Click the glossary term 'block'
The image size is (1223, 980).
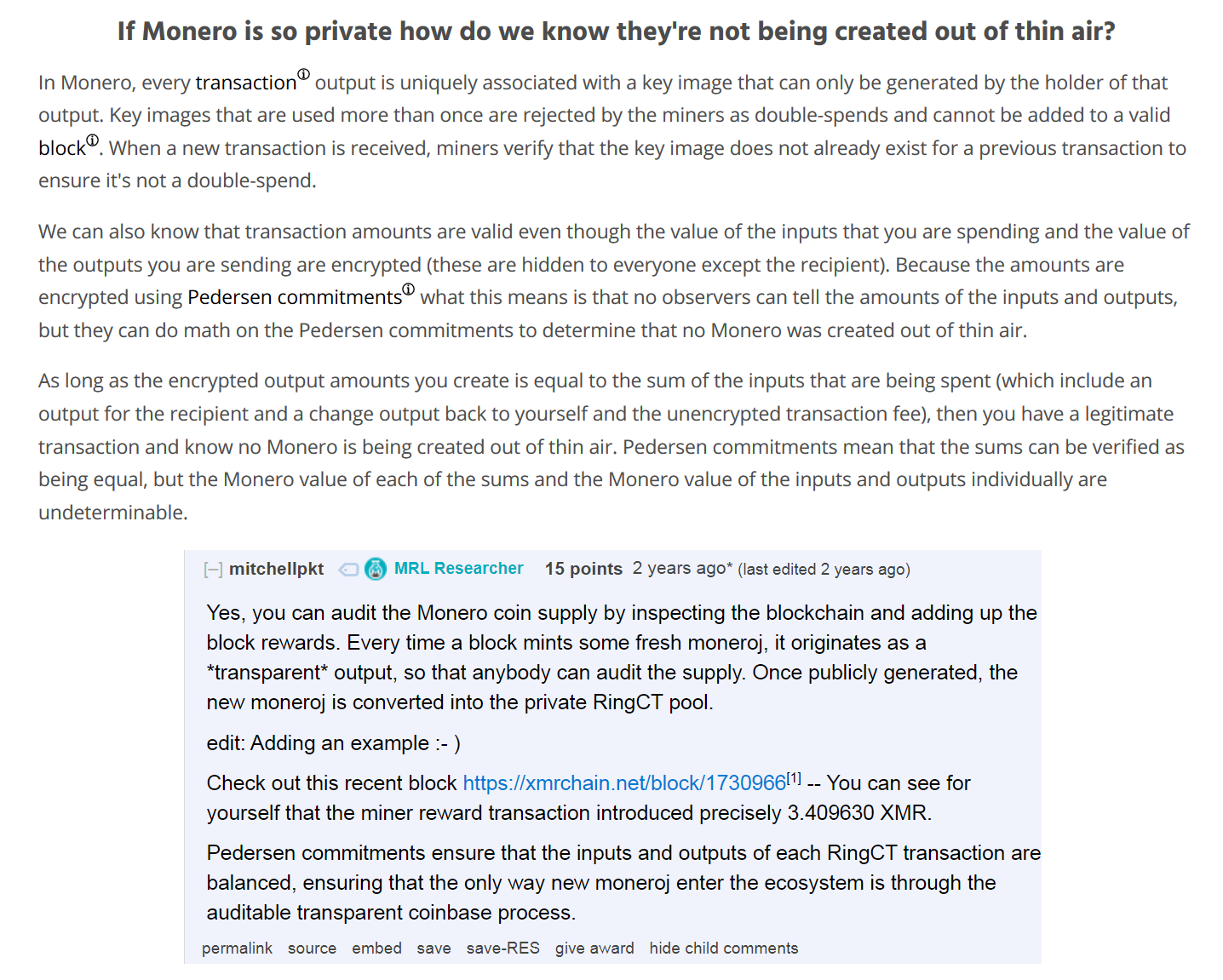coord(61,149)
